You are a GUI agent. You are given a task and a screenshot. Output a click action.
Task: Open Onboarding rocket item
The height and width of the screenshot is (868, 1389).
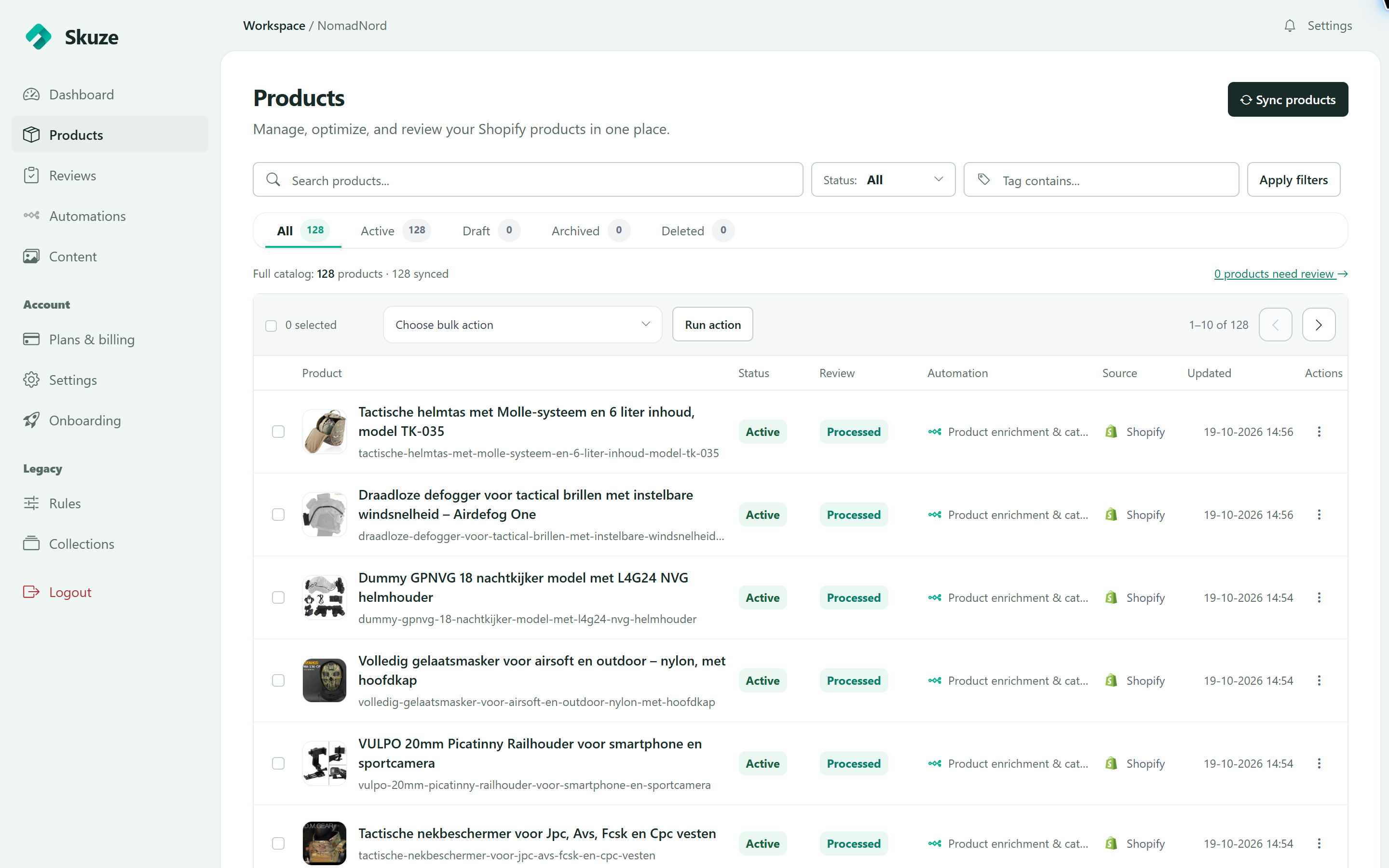(109, 420)
